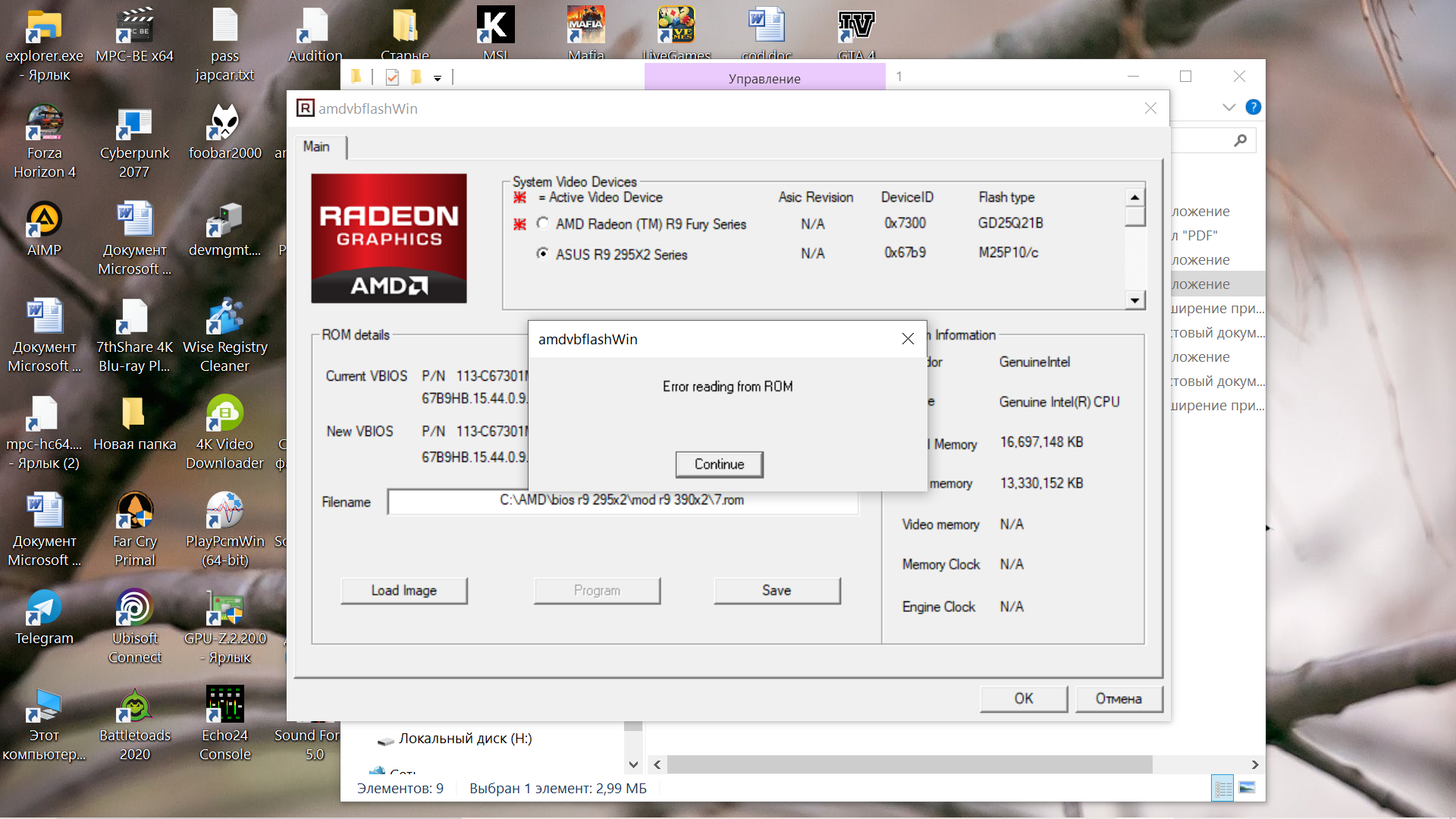Image resolution: width=1456 pixels, height=819 pixels.
Task: Click the Explorer search magnifier icon
Action: coord(1240,140)
